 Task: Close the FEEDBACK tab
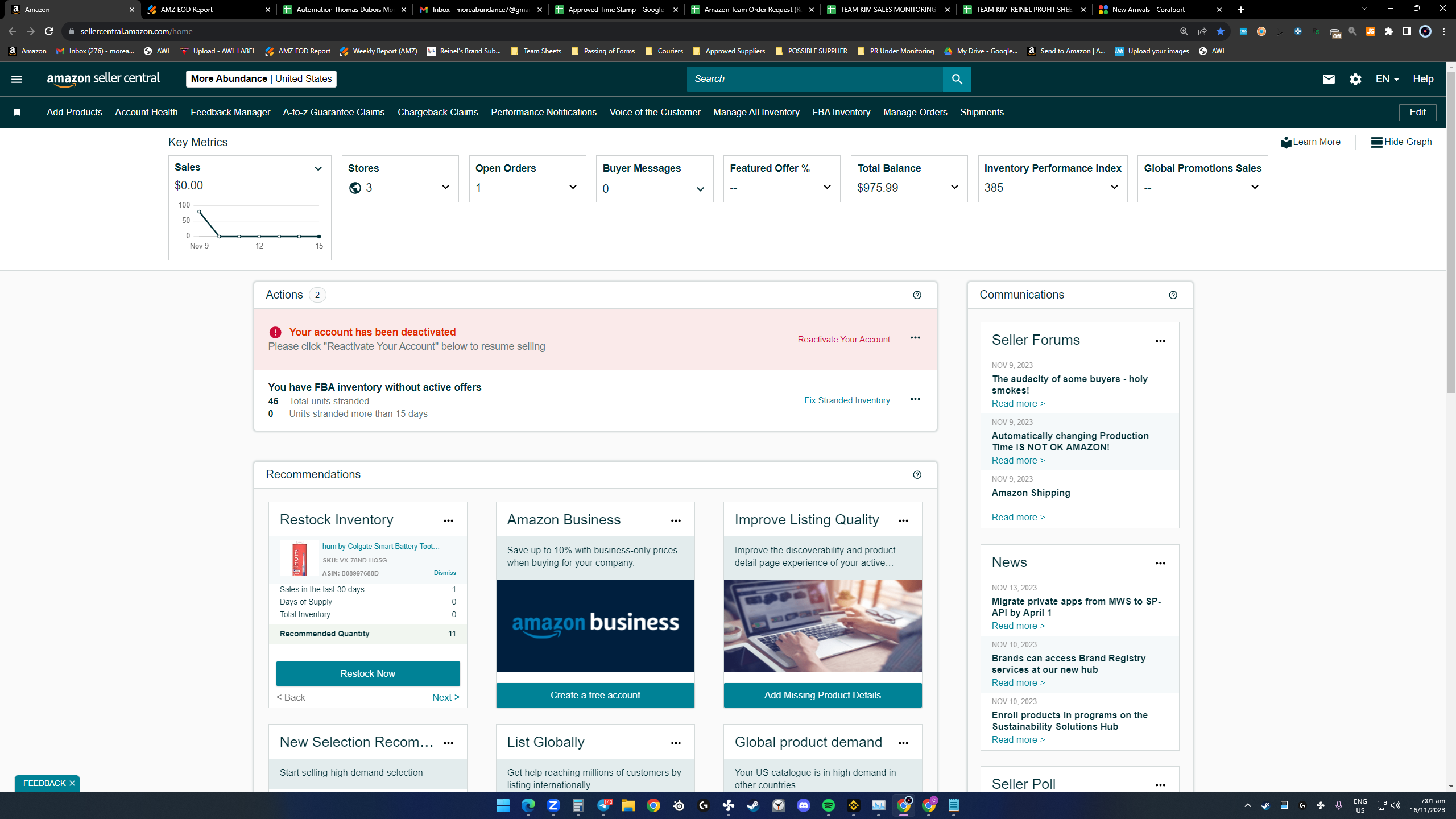72,783
